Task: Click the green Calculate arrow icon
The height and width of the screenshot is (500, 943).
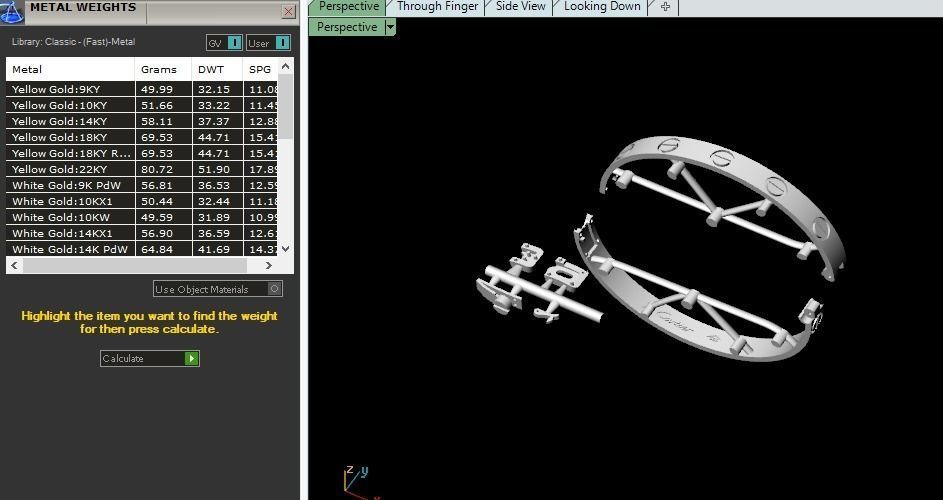Action: pyautogui.click(x=191, y=359)
